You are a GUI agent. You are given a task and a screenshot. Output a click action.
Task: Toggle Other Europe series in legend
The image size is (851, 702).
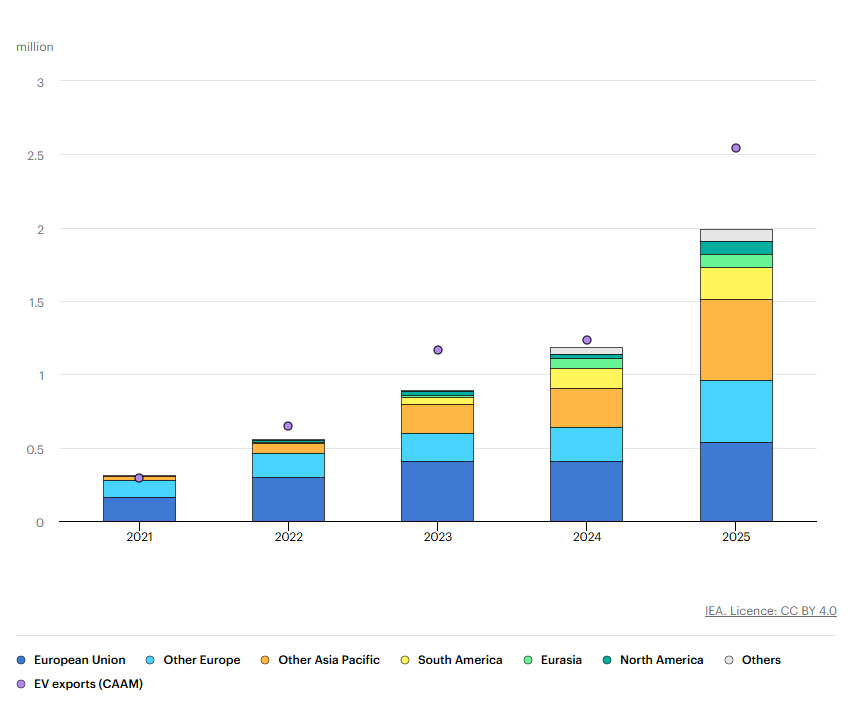(x=193, y=660)
